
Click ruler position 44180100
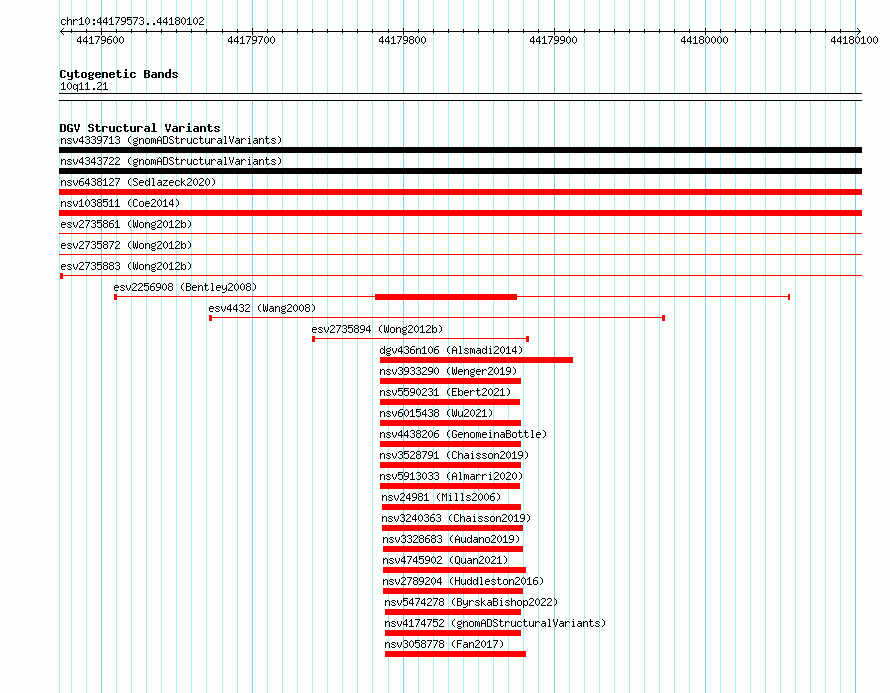[x=854, y=40]
